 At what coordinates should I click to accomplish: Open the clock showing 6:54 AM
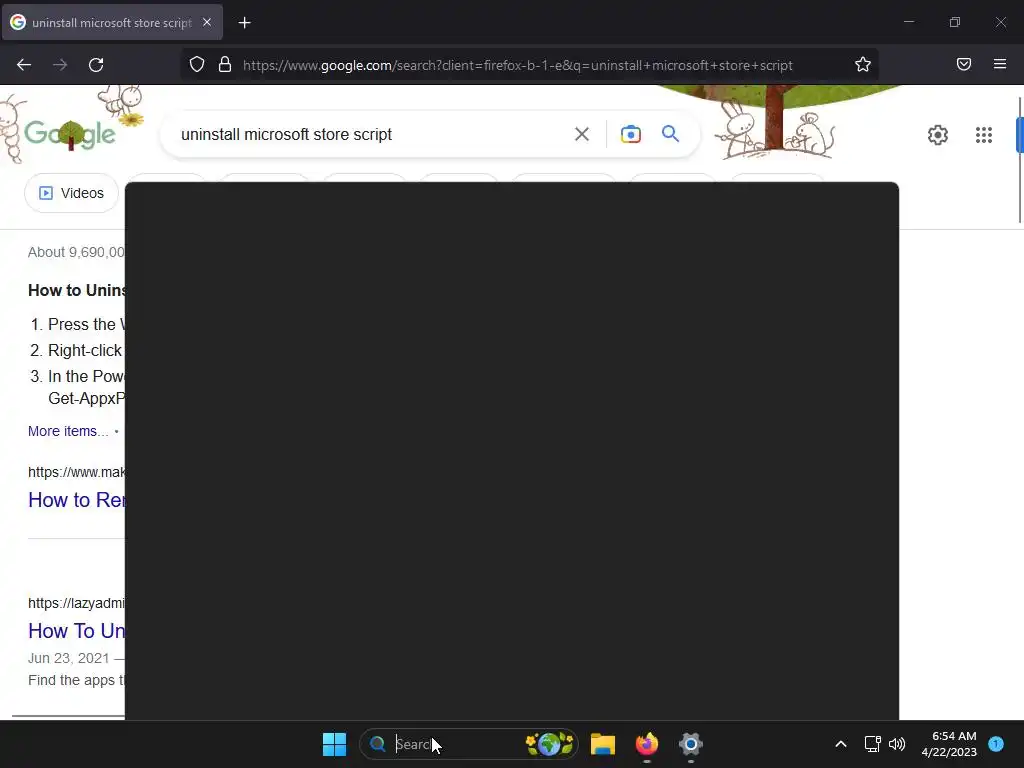click(x=949, y=744)
